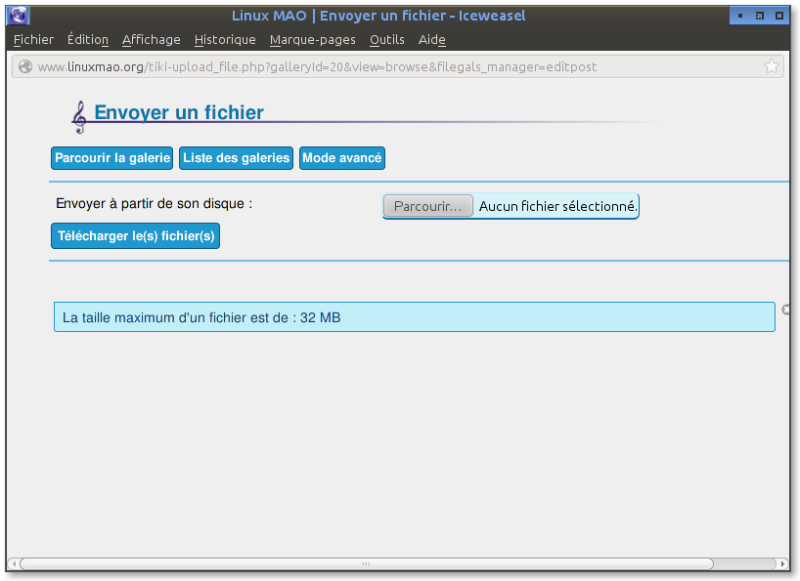This screenshot has width=800, height=581.
Task: Restore the Iceweasel window with the middle title button
Action: [x=760, y=16]
